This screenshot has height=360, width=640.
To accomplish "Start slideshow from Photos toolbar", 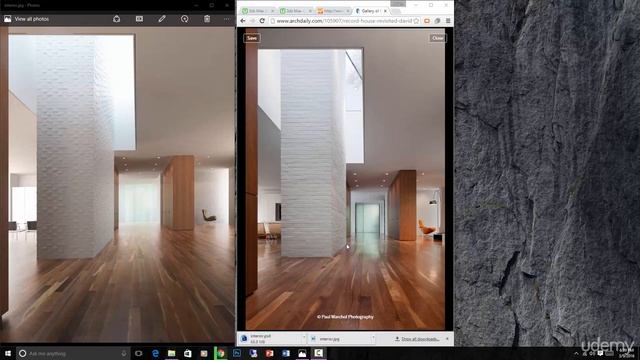I will [139, 19].
